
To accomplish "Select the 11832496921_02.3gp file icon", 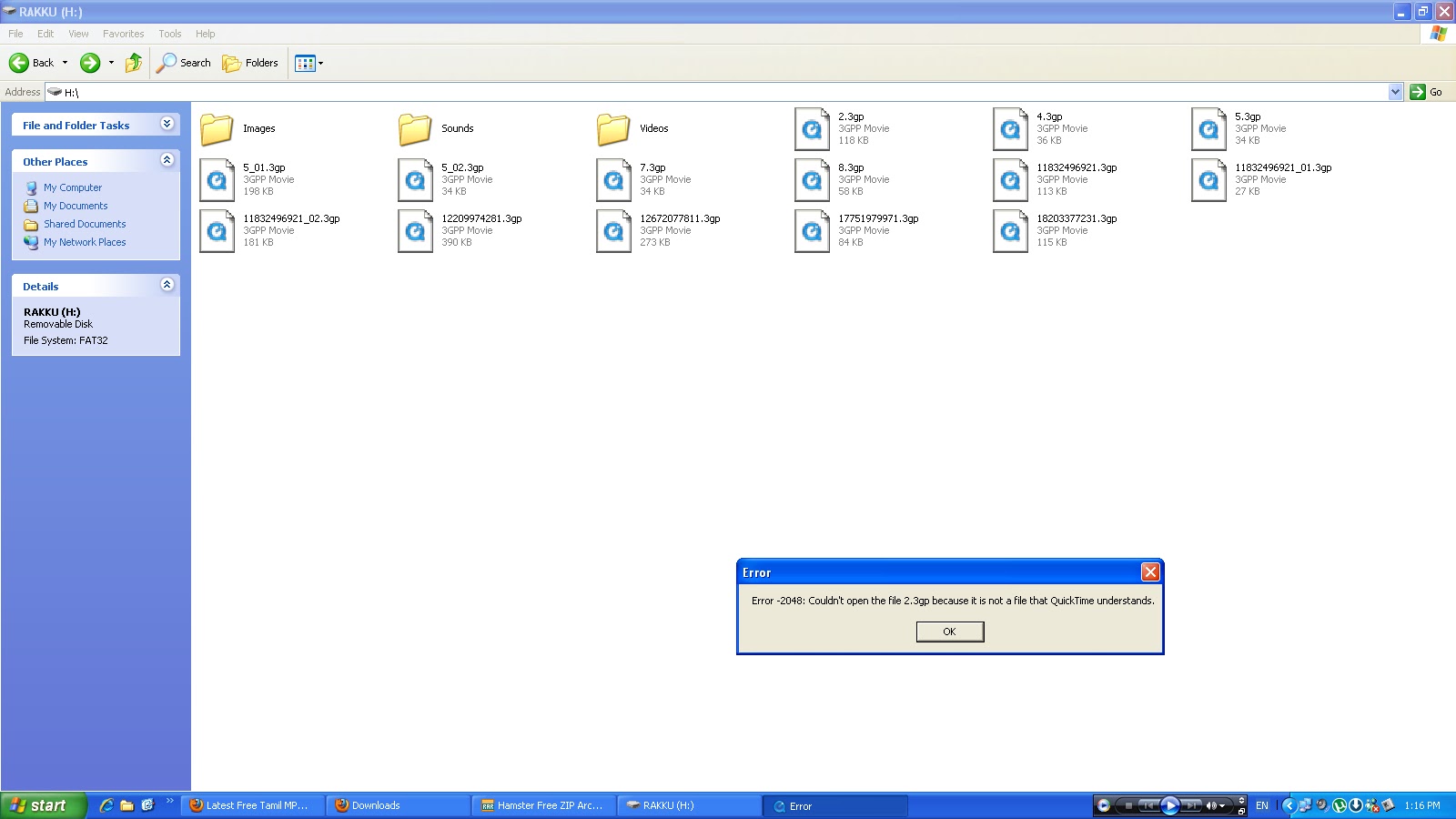I will (217, 231).
